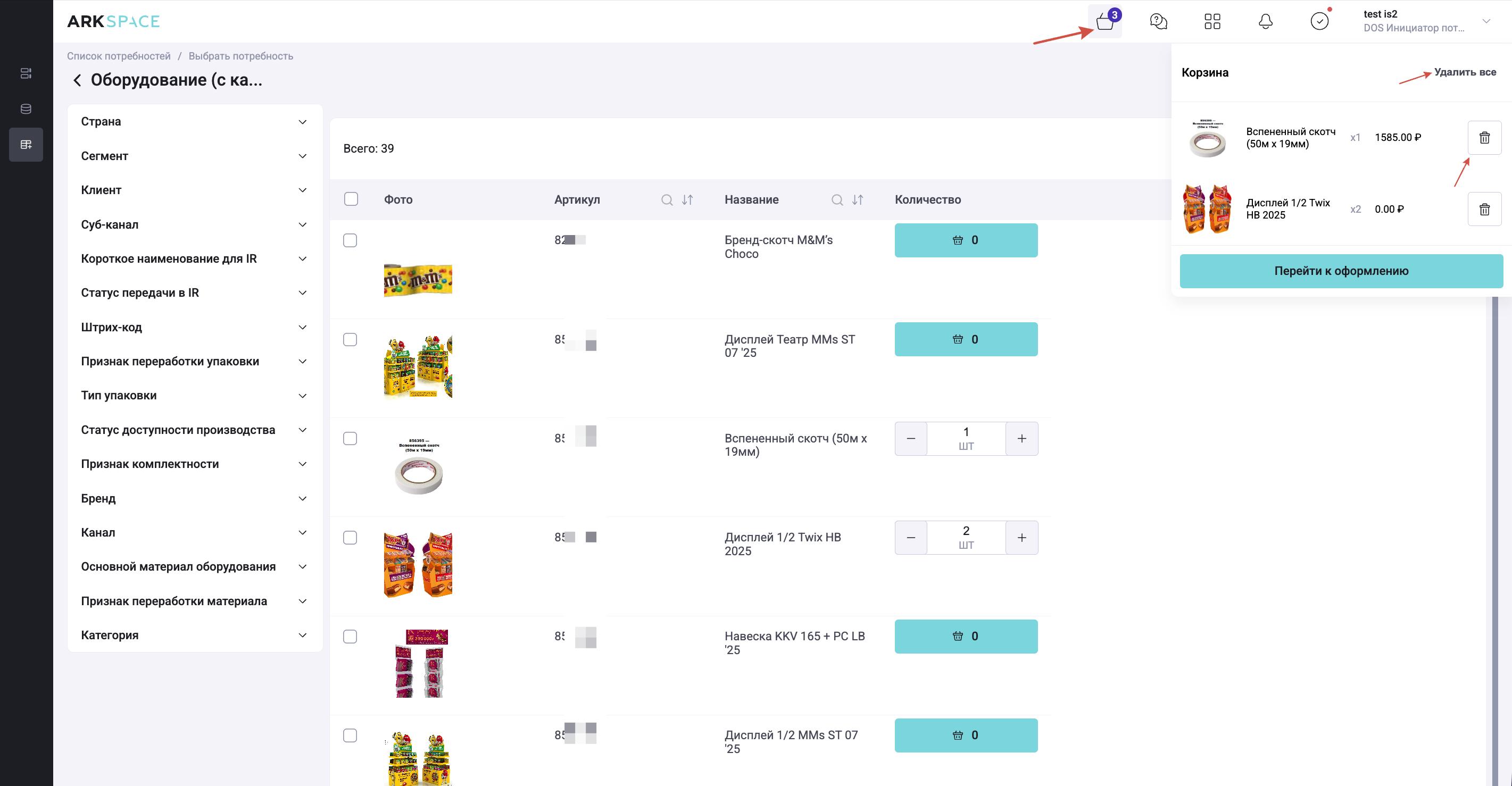The image size is (1512, 786).
Task: Sort by the Название column arrows
Action: pyautogui.click(x=858, y=200)
